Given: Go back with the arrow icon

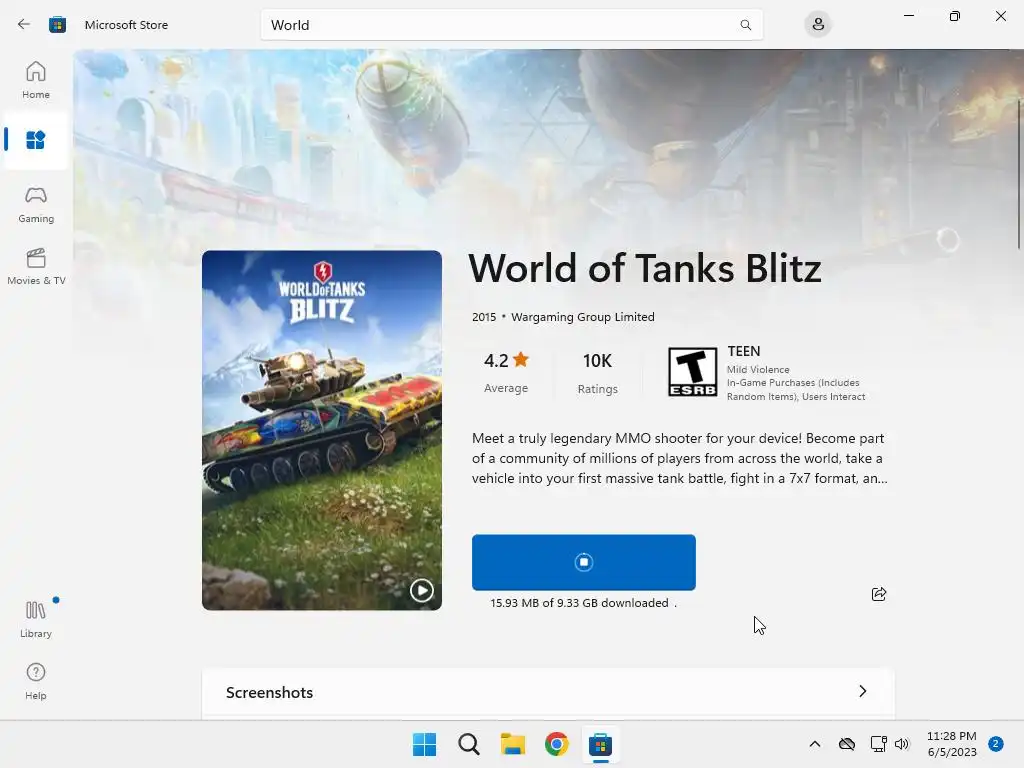Looking at the screenshot, I should [24, 24].
